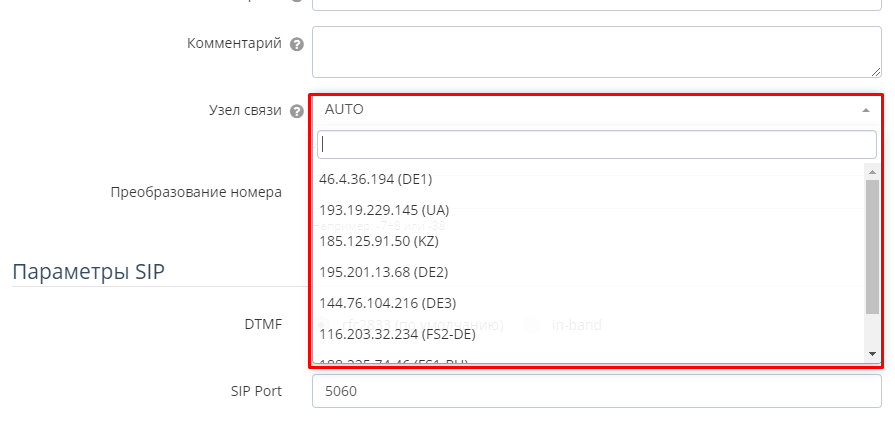Click the SIP Port label
This screenshot has height=423, width=895.
point(256,391)
